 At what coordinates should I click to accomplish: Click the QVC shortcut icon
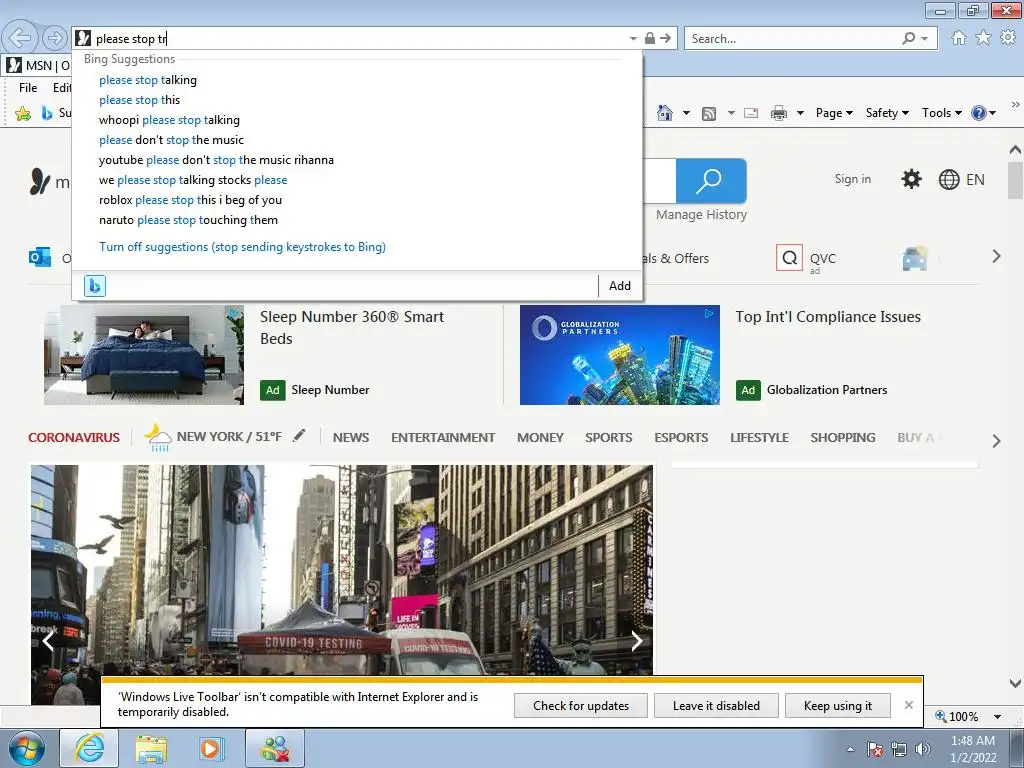(789, 257)
